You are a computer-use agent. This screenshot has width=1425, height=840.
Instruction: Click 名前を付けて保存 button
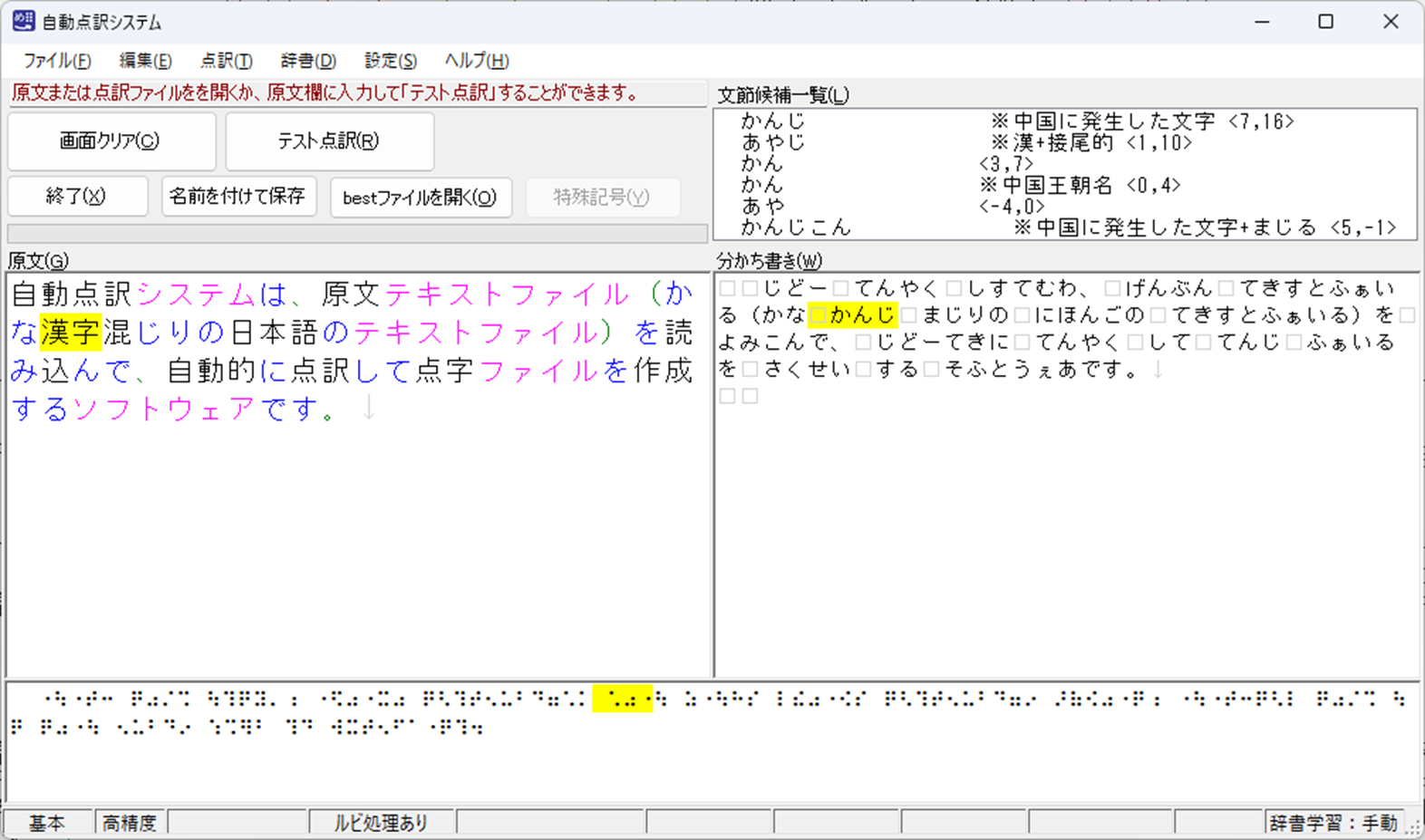tap(238, 197)
